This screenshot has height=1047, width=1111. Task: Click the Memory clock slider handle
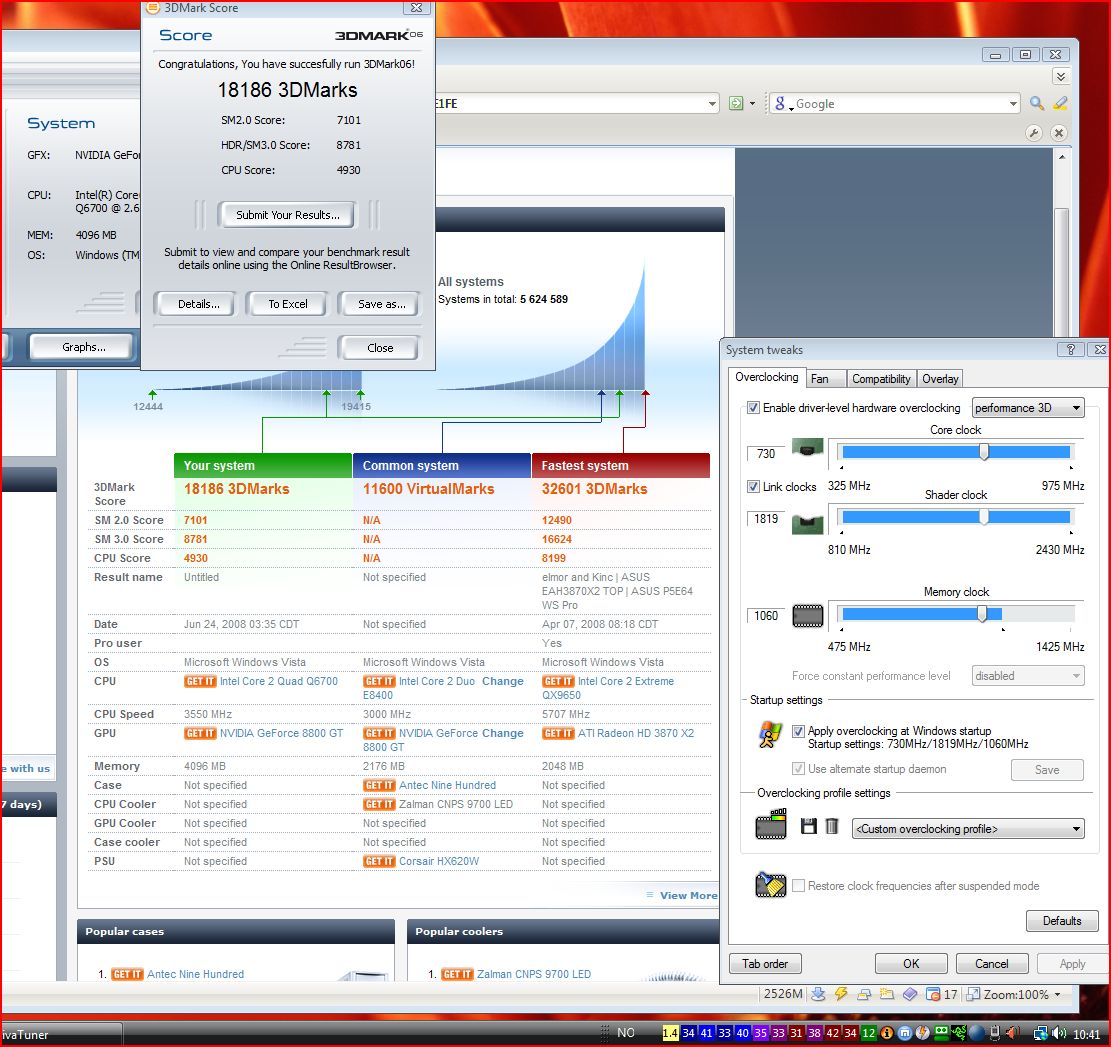click(982, 613)
